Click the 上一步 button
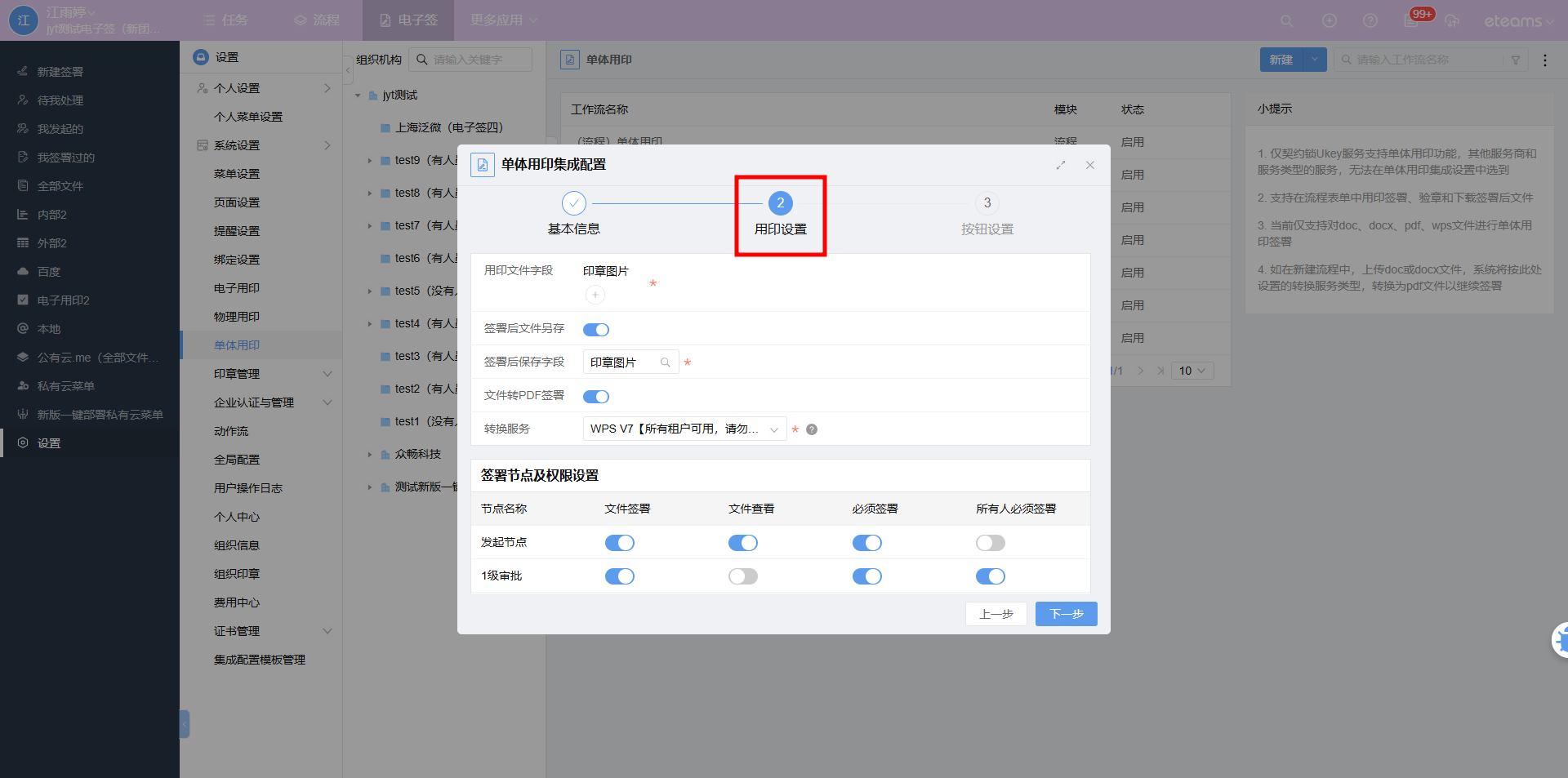 click(996, 614)
